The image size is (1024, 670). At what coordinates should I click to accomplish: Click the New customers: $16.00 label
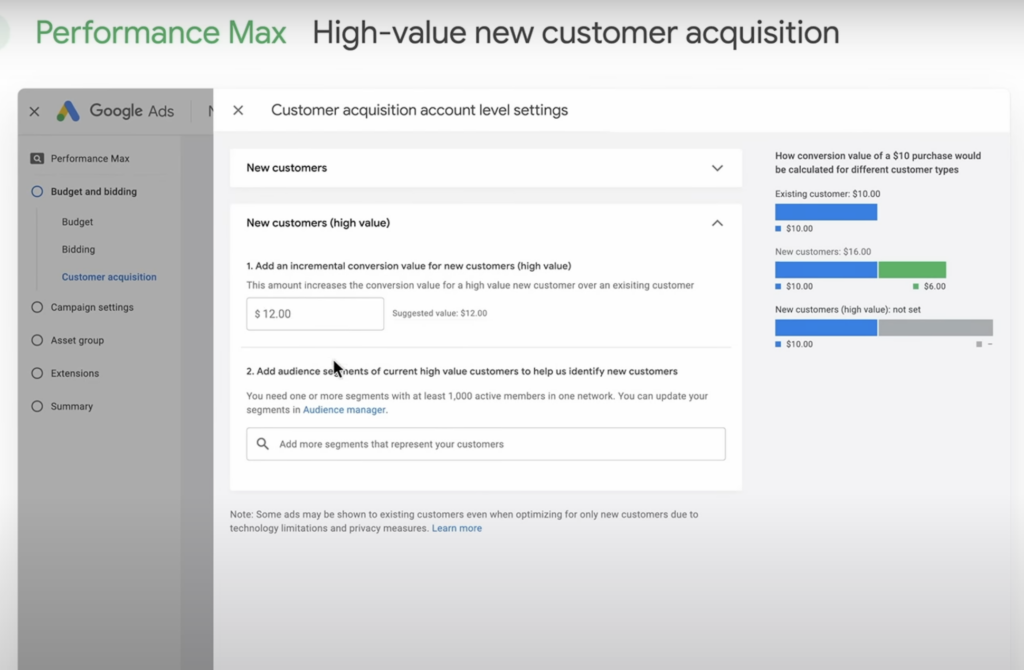point(823,251)
